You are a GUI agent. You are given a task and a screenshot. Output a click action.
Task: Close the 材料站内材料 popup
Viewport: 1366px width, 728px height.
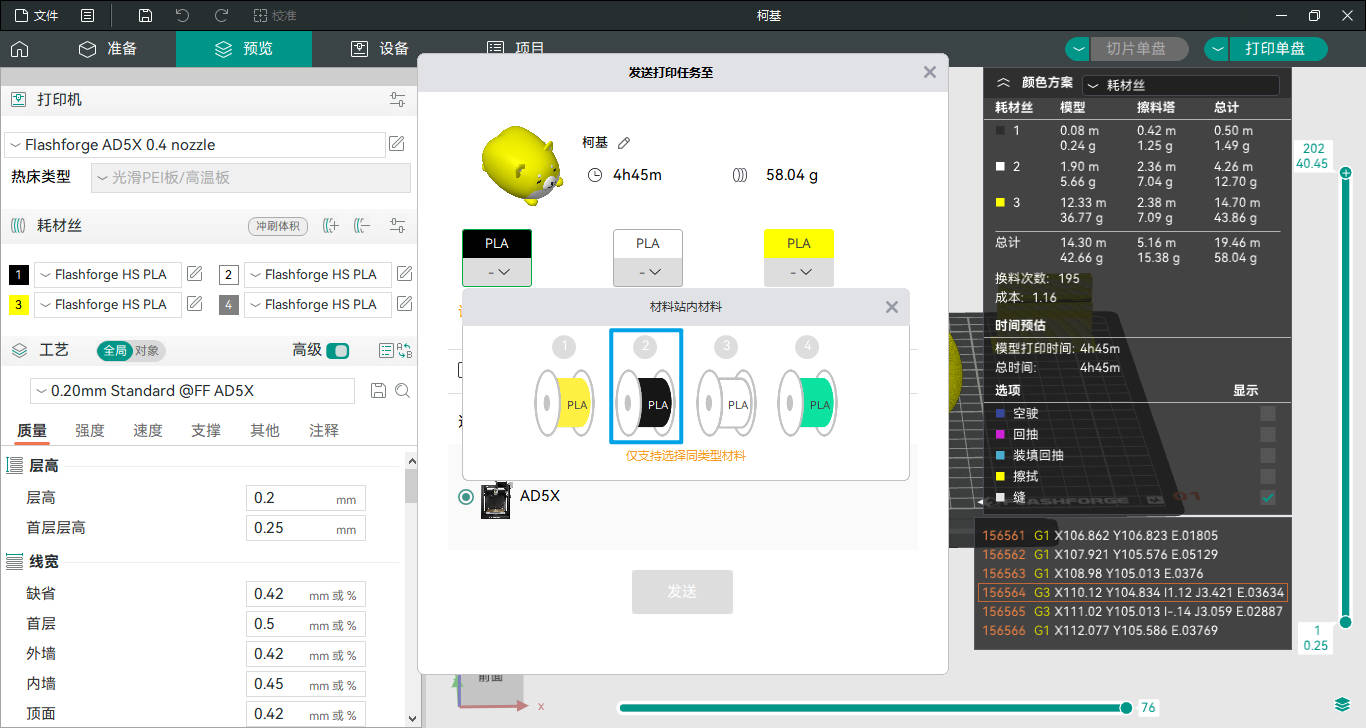[x=892, y=307]
